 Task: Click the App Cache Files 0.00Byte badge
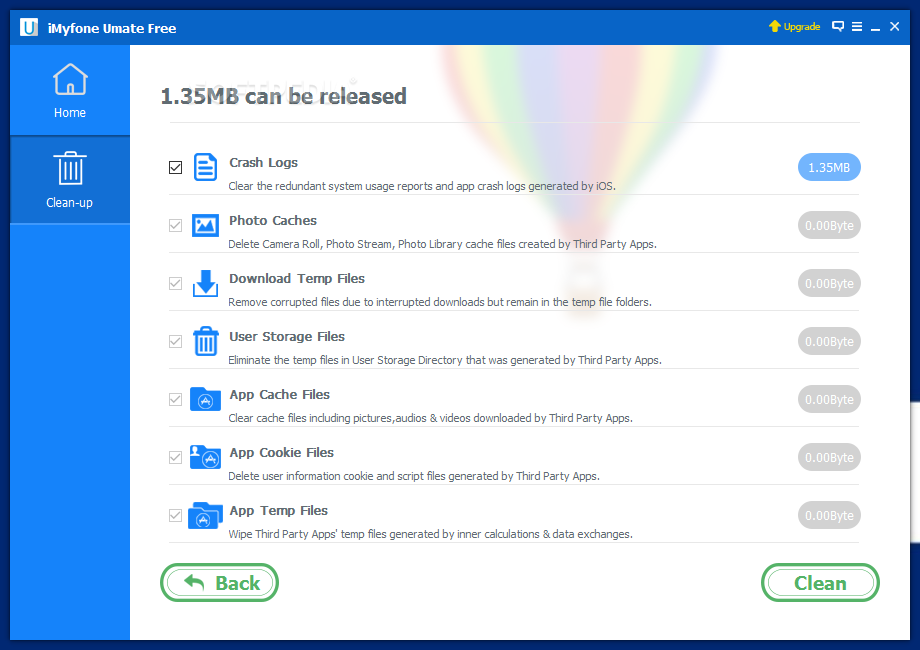click(829, 400)
